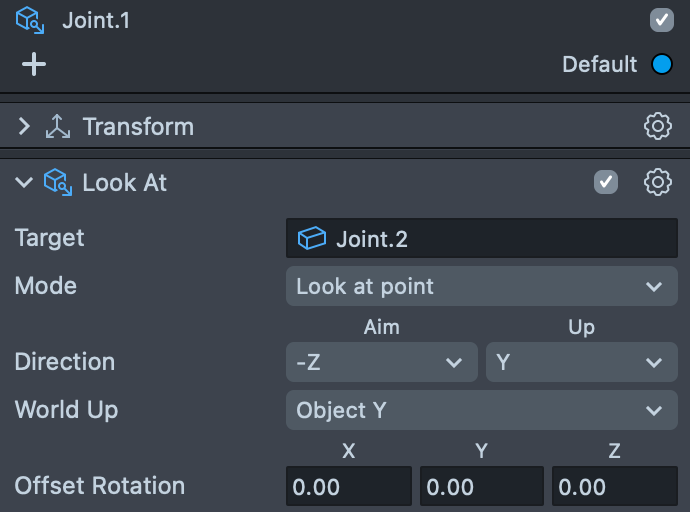Open Look At component settings gear

[657, 182]
